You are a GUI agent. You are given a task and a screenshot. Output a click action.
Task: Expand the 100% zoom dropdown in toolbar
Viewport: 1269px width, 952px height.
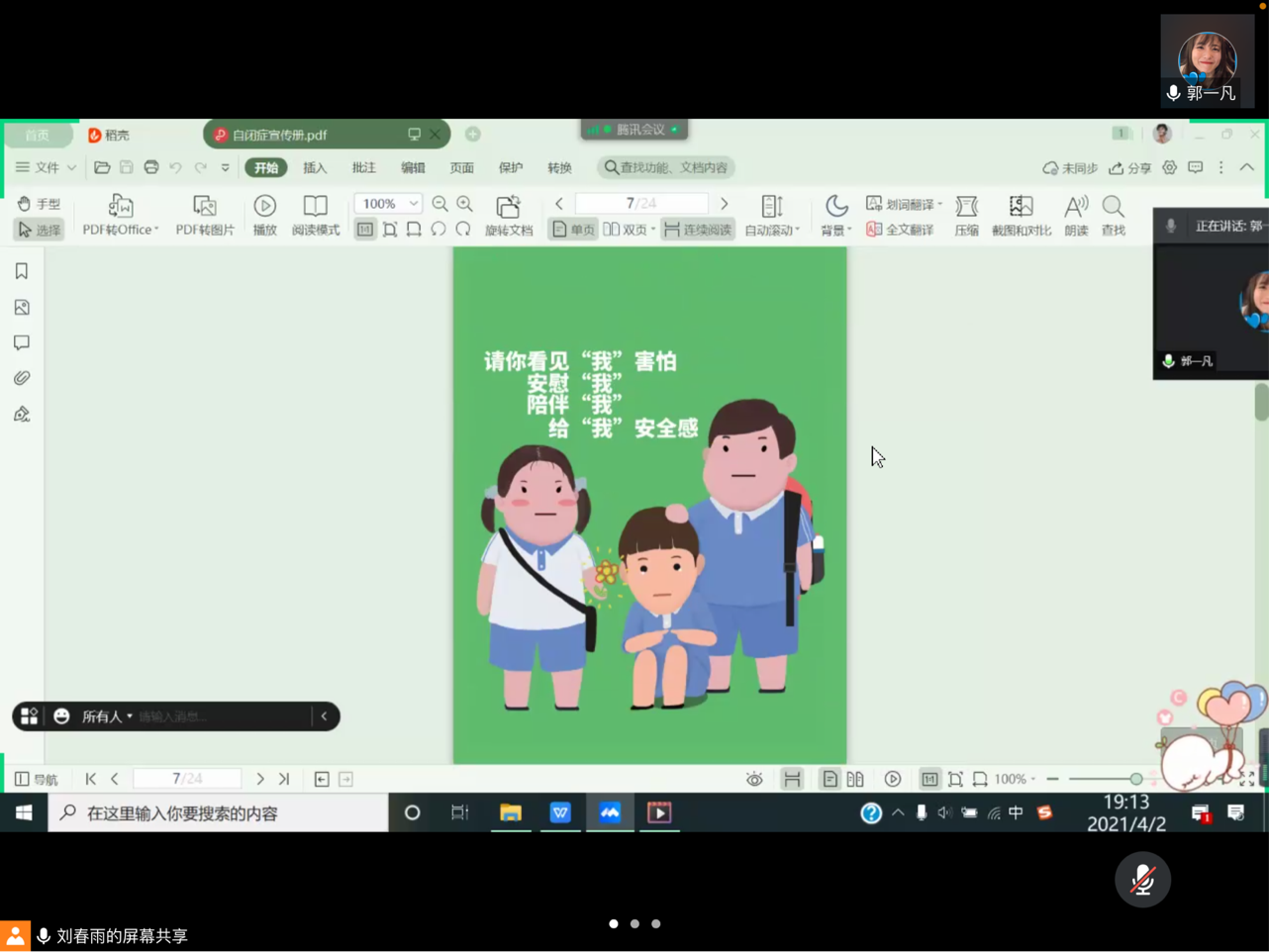coord(413,204)
